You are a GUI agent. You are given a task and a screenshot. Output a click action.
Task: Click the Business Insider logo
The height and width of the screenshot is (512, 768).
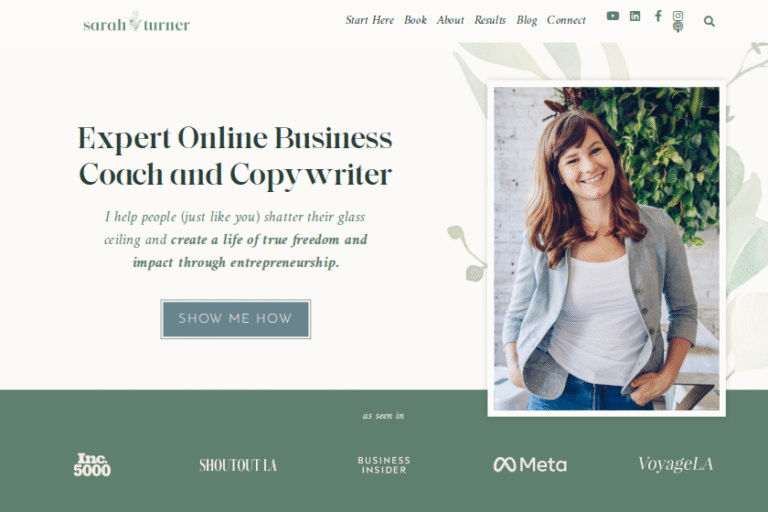pos(384,465)
